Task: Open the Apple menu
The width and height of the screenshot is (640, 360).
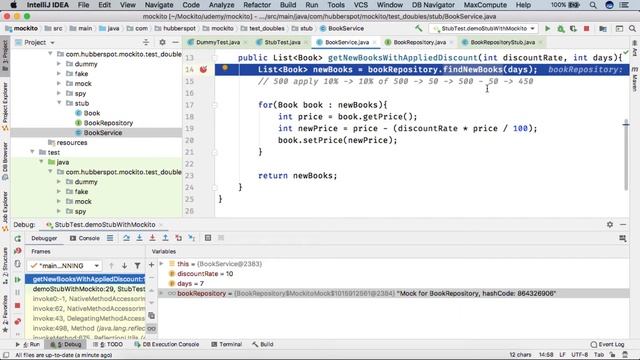Action: (13, 5)
